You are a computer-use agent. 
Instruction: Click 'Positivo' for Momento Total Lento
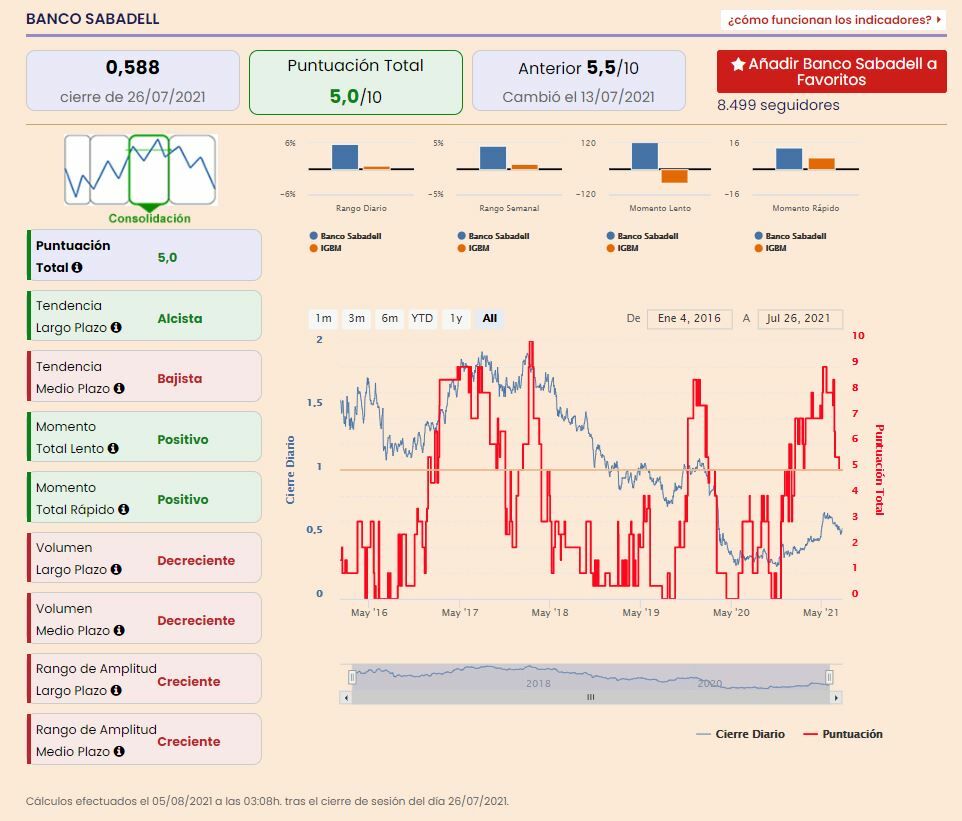[x=183, y=439]
